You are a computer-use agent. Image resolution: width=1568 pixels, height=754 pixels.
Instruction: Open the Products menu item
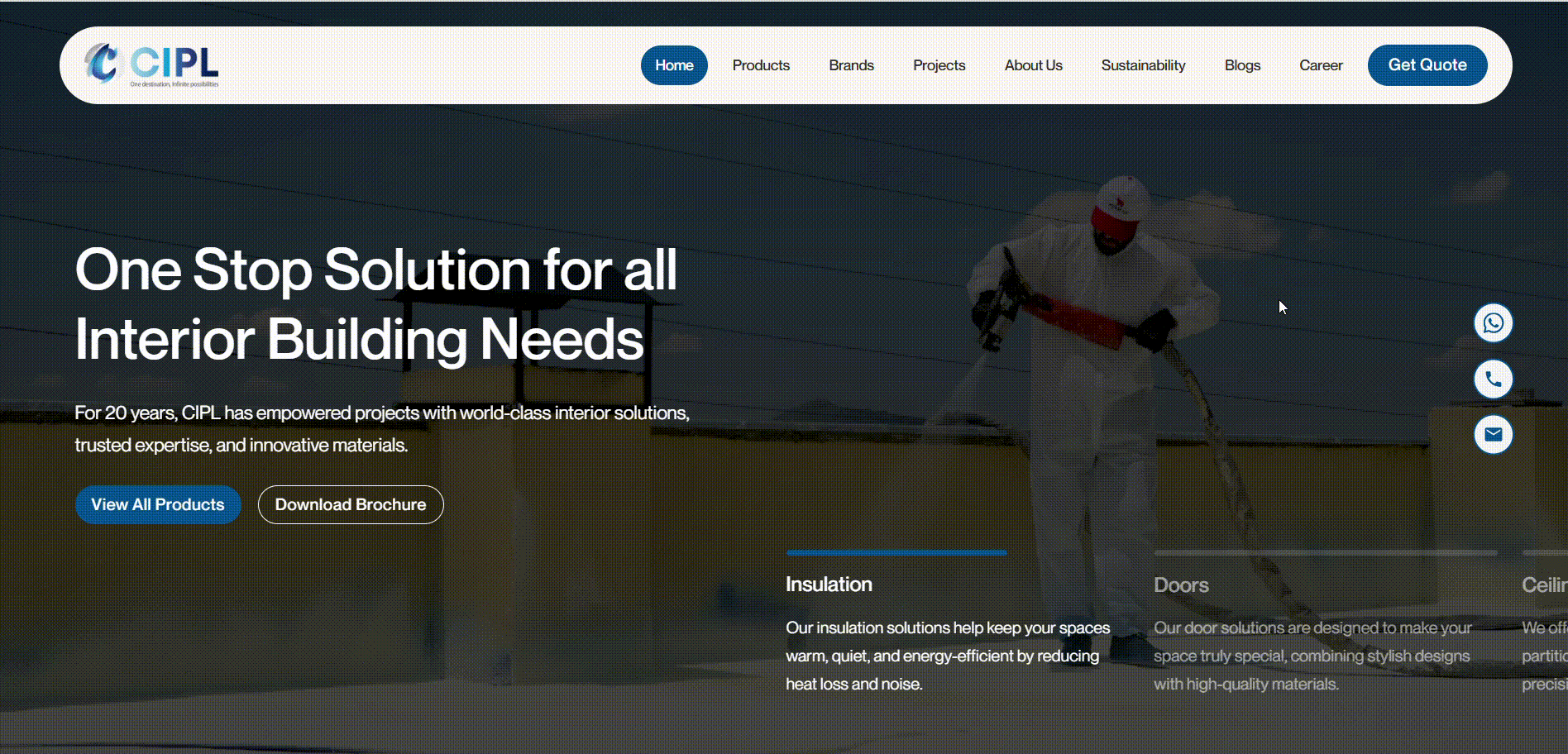tap(761, 65)
